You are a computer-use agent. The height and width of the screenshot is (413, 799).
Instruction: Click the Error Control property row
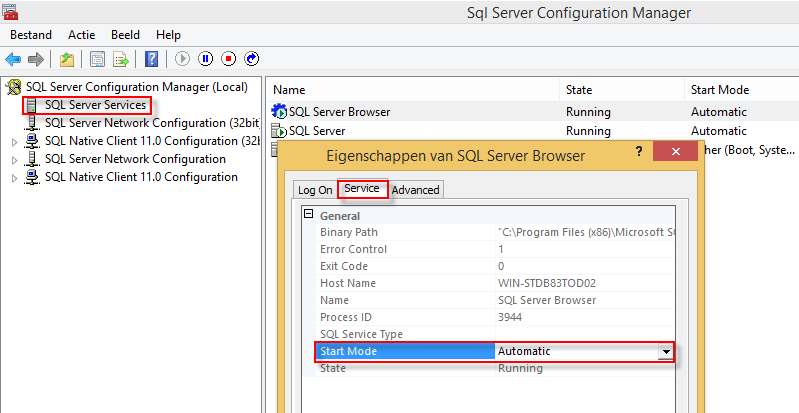[495, 249]
